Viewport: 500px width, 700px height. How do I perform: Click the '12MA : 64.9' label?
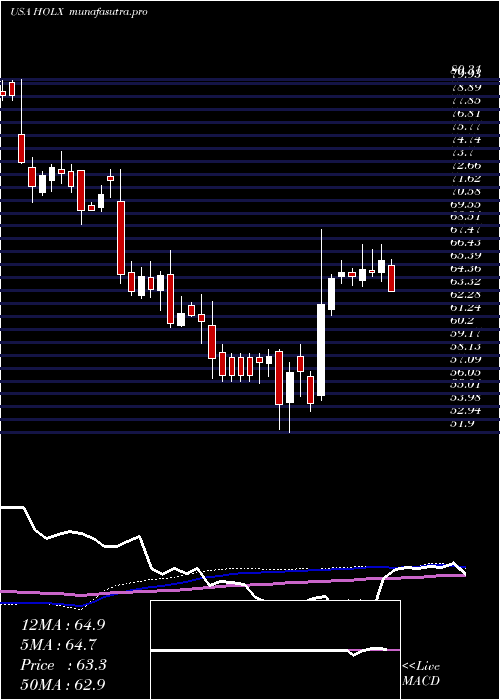[x=63, y=625]
